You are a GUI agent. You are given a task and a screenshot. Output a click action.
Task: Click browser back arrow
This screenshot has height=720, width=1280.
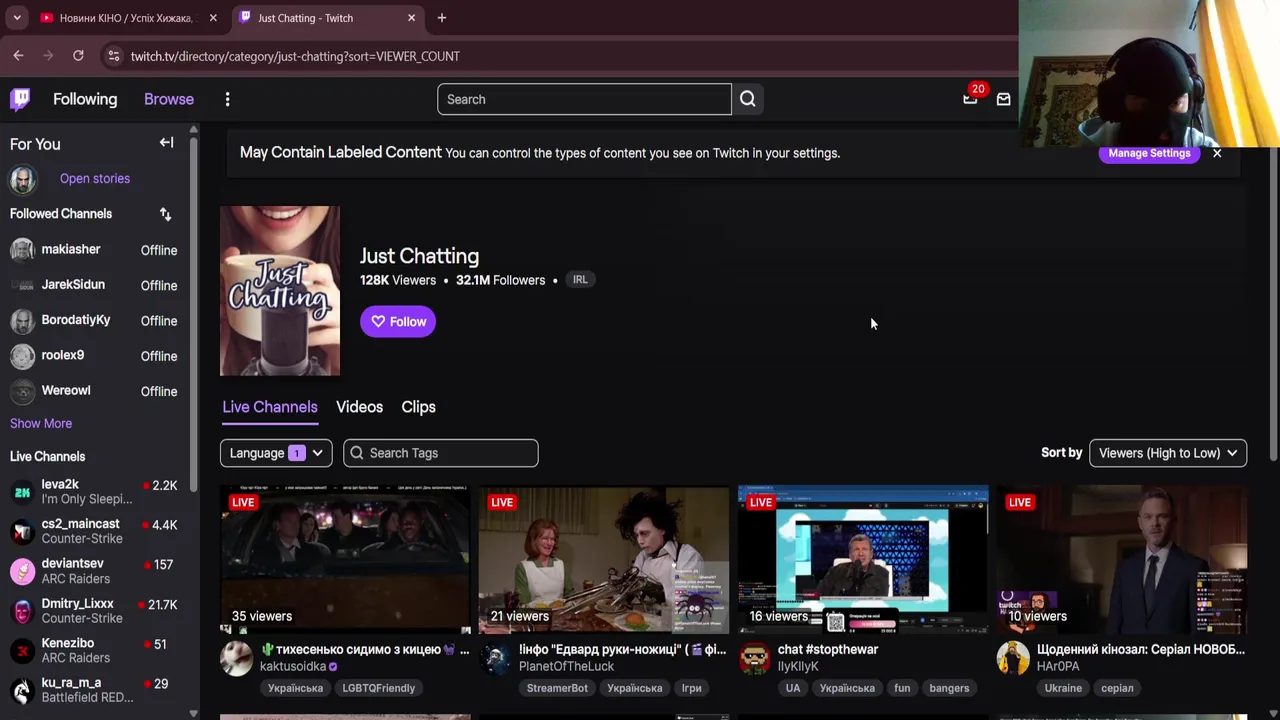coord(18,56)
